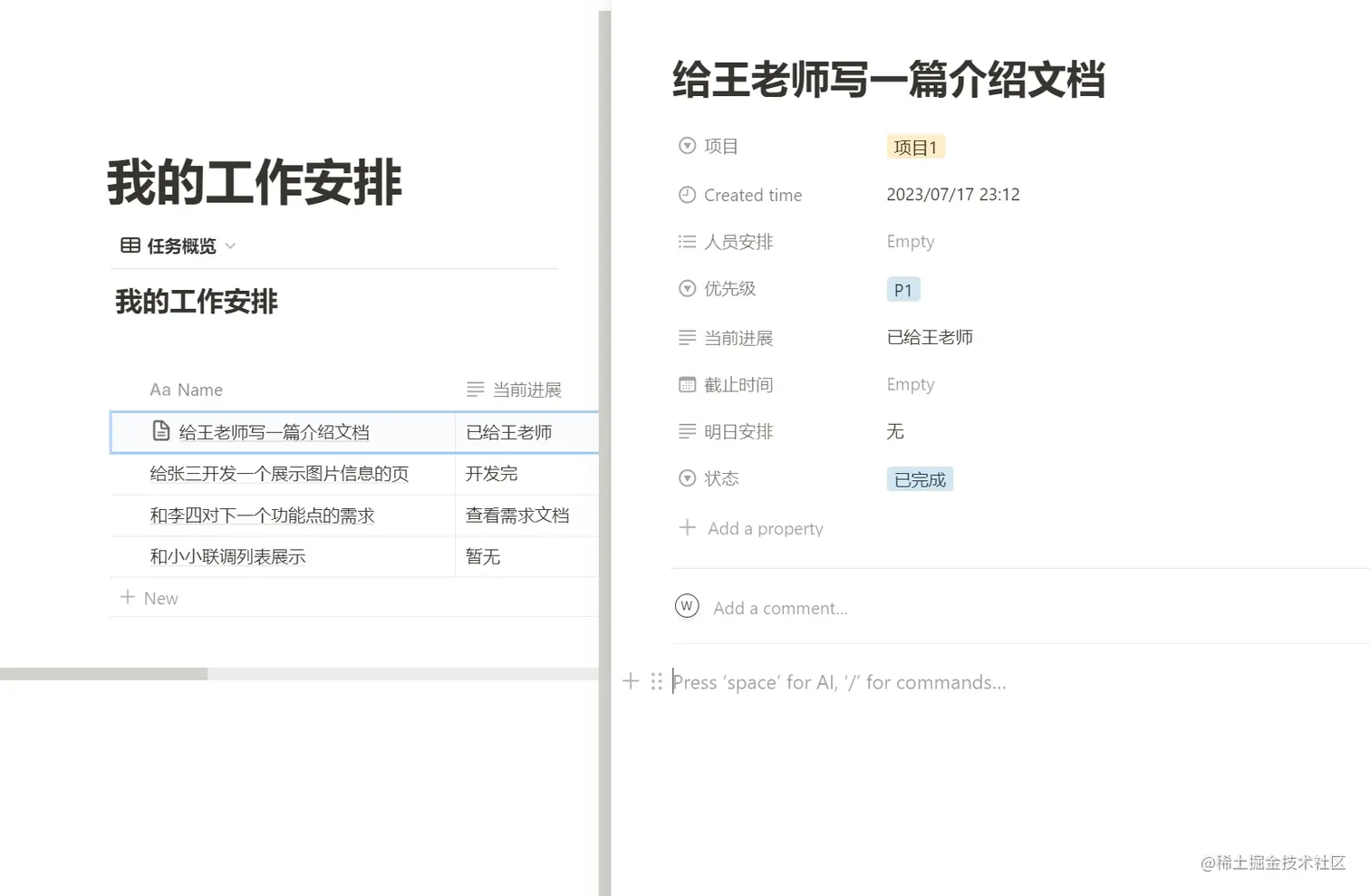Viewport: 1370px width, 896px height.
Task: Click the 当前进展 property label in the panel
Action: click(x=738, y=338)
